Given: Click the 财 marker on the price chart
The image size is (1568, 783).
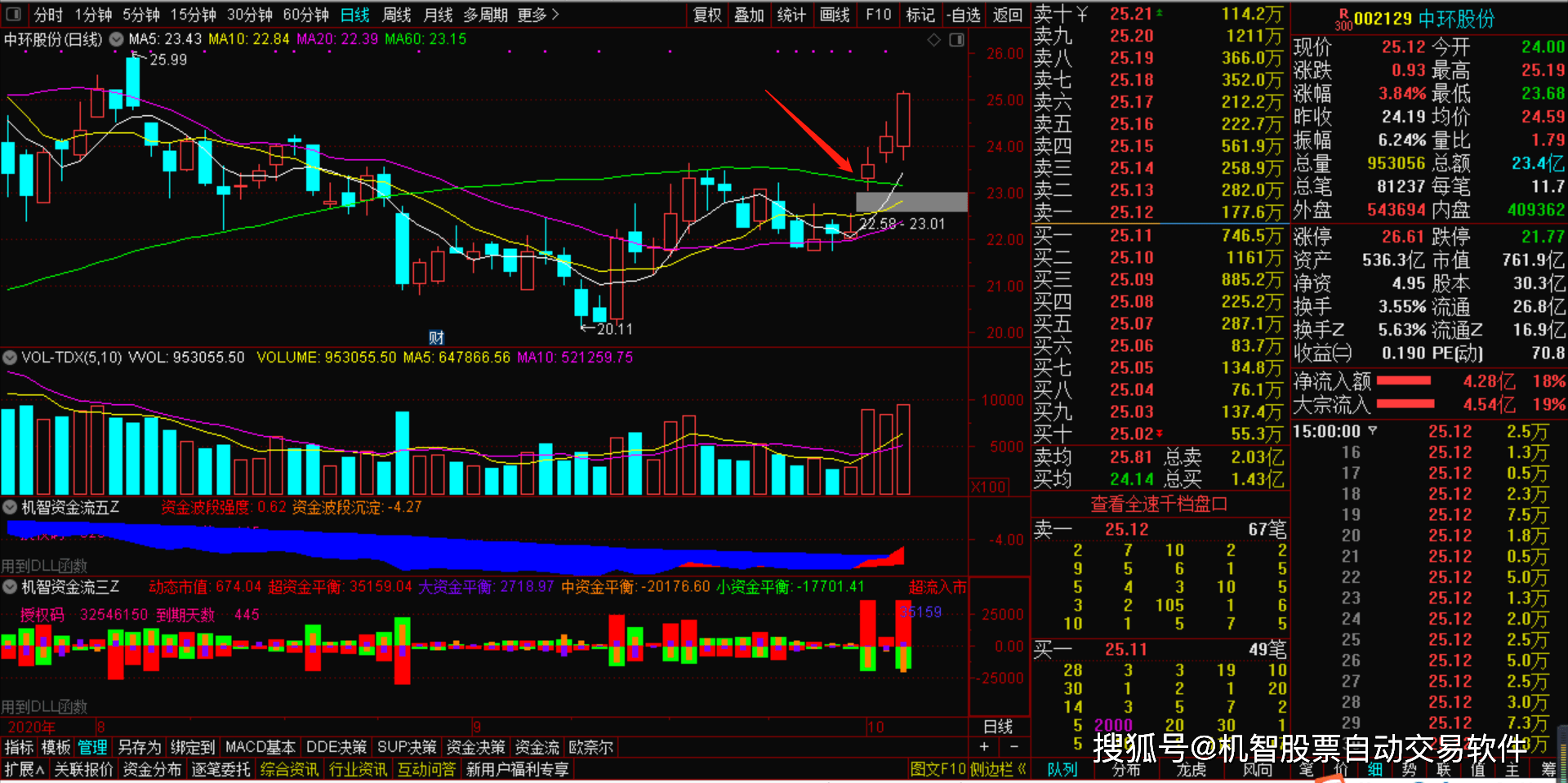Looking at the screenshot, I should tap(436, 337).
